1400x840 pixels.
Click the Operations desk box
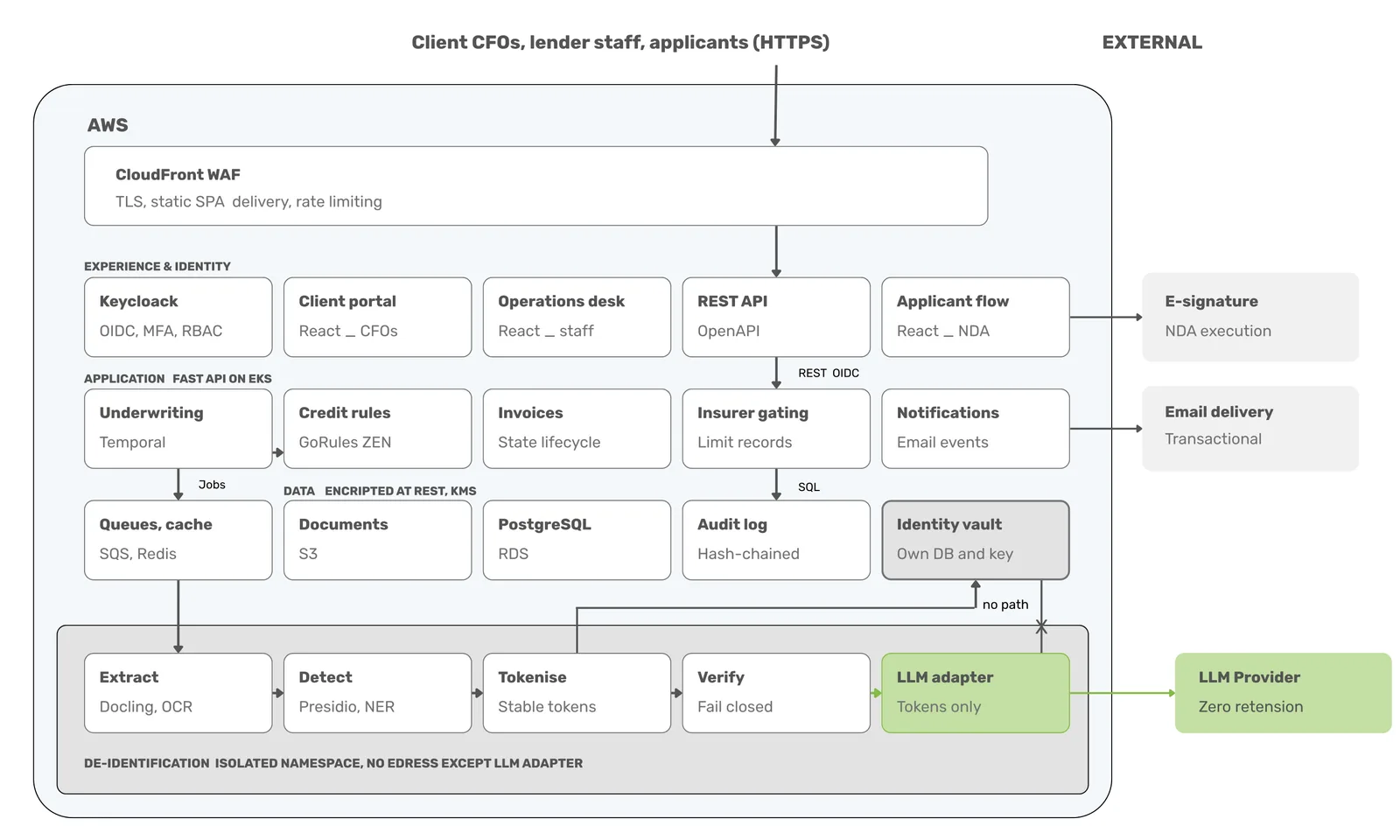coord(577,317)
